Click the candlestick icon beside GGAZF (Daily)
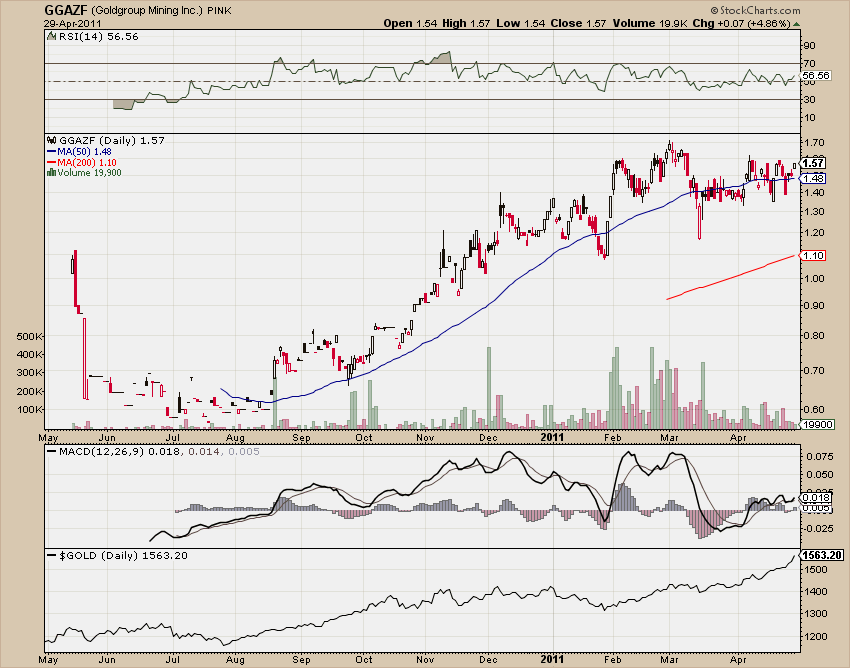This screenshot has height=668, width=850. (51, 140)
